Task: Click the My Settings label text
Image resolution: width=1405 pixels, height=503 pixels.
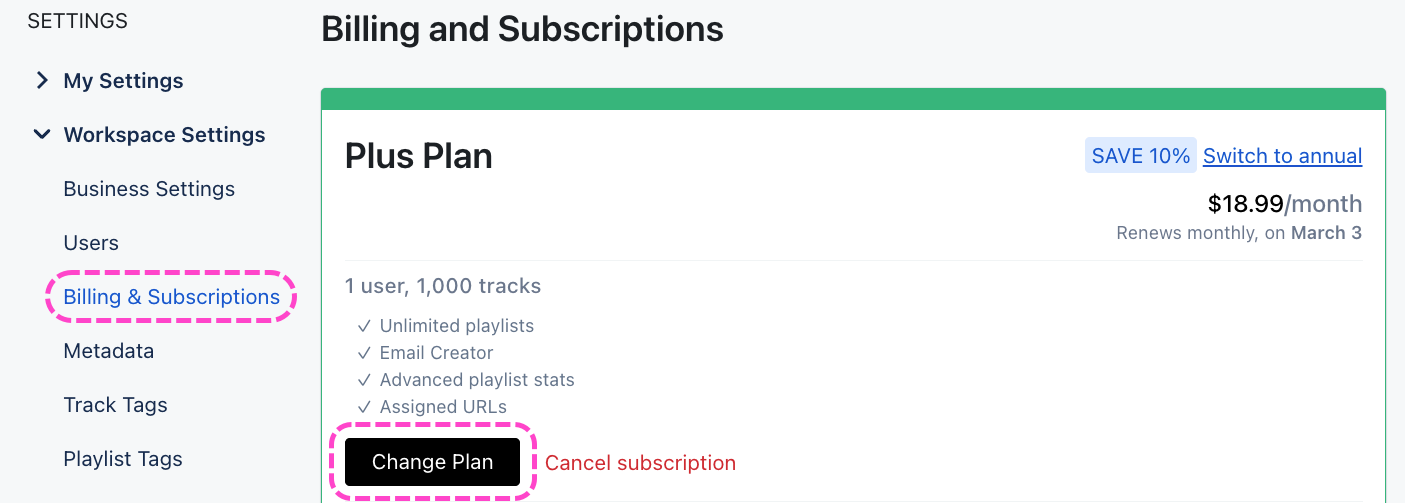Action: click(x=123, y=81)
